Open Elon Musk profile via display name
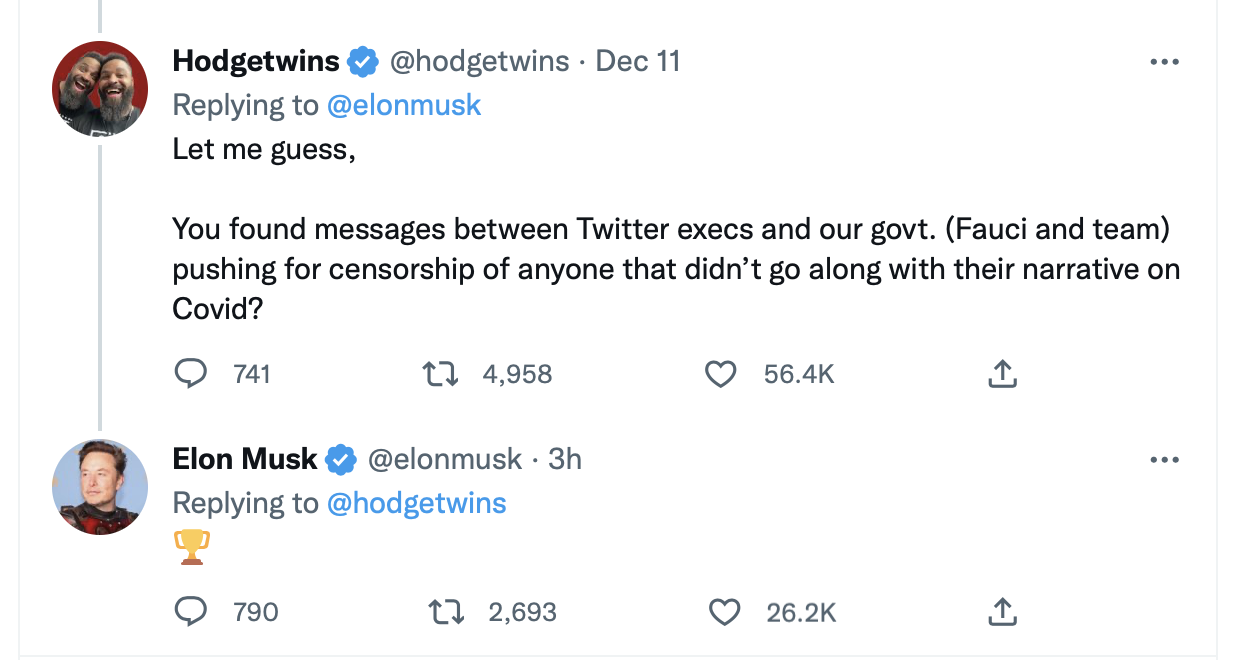 tap(244, 459)
